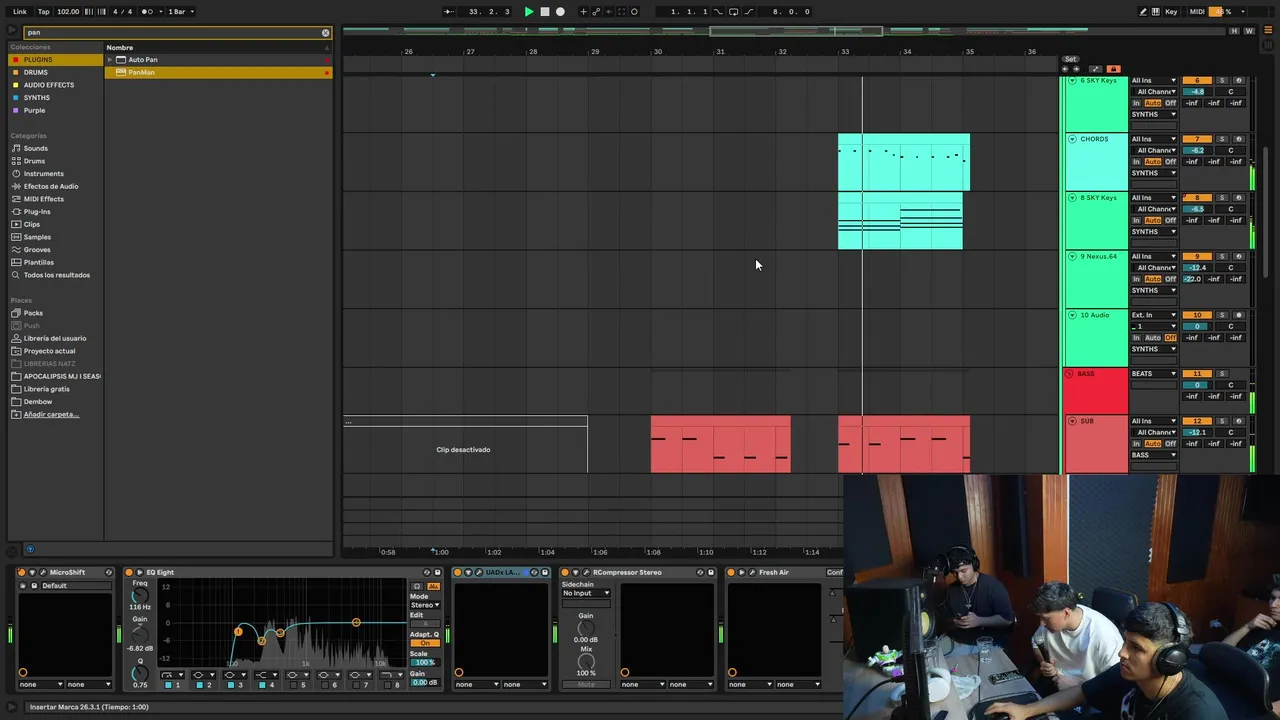Screen dimensions: 1280x720
Task: Click Tap tempo button
Action: point(43,12)
